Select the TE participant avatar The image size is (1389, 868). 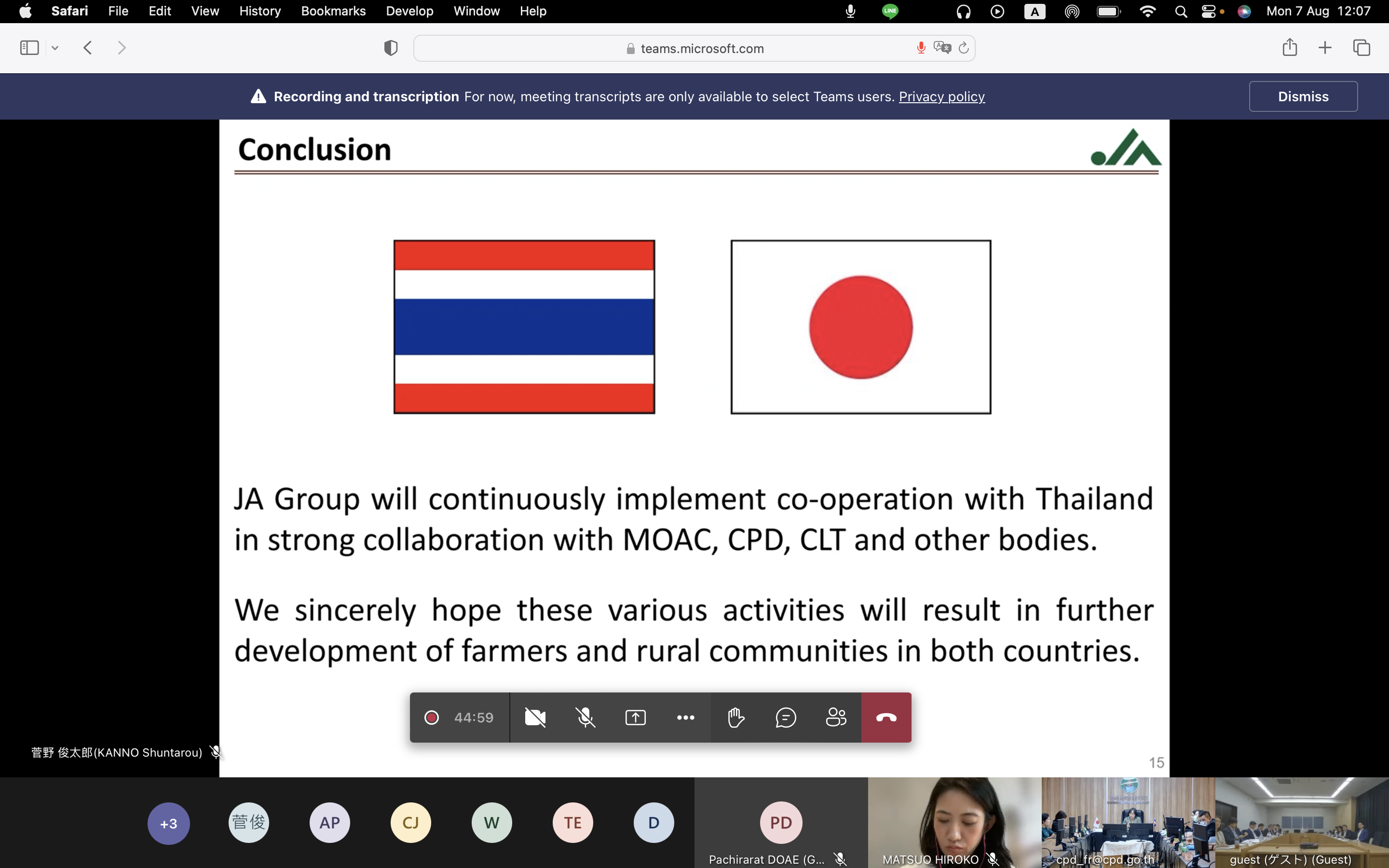[x=573, y=823]
